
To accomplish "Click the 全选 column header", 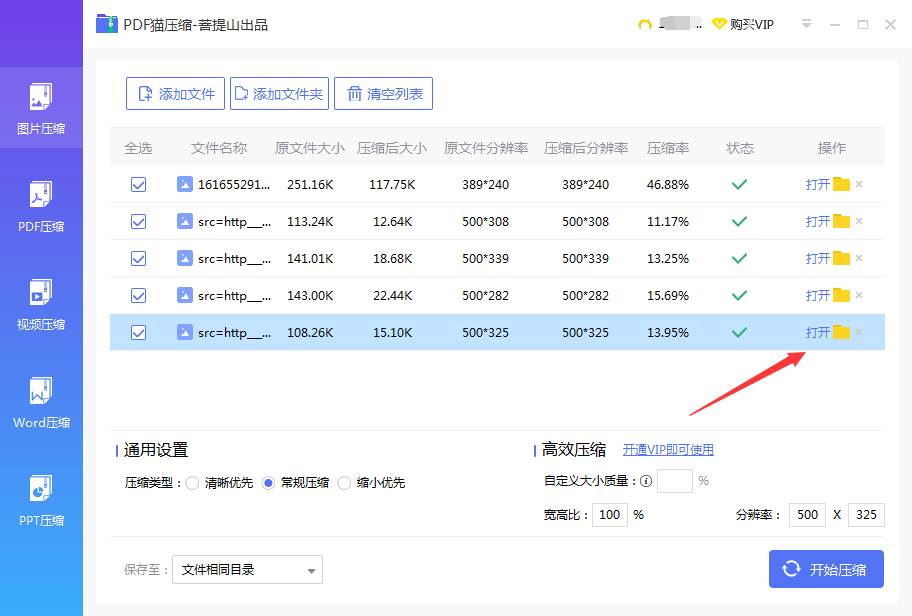I will pyautogui.click(x=138, y=148).
